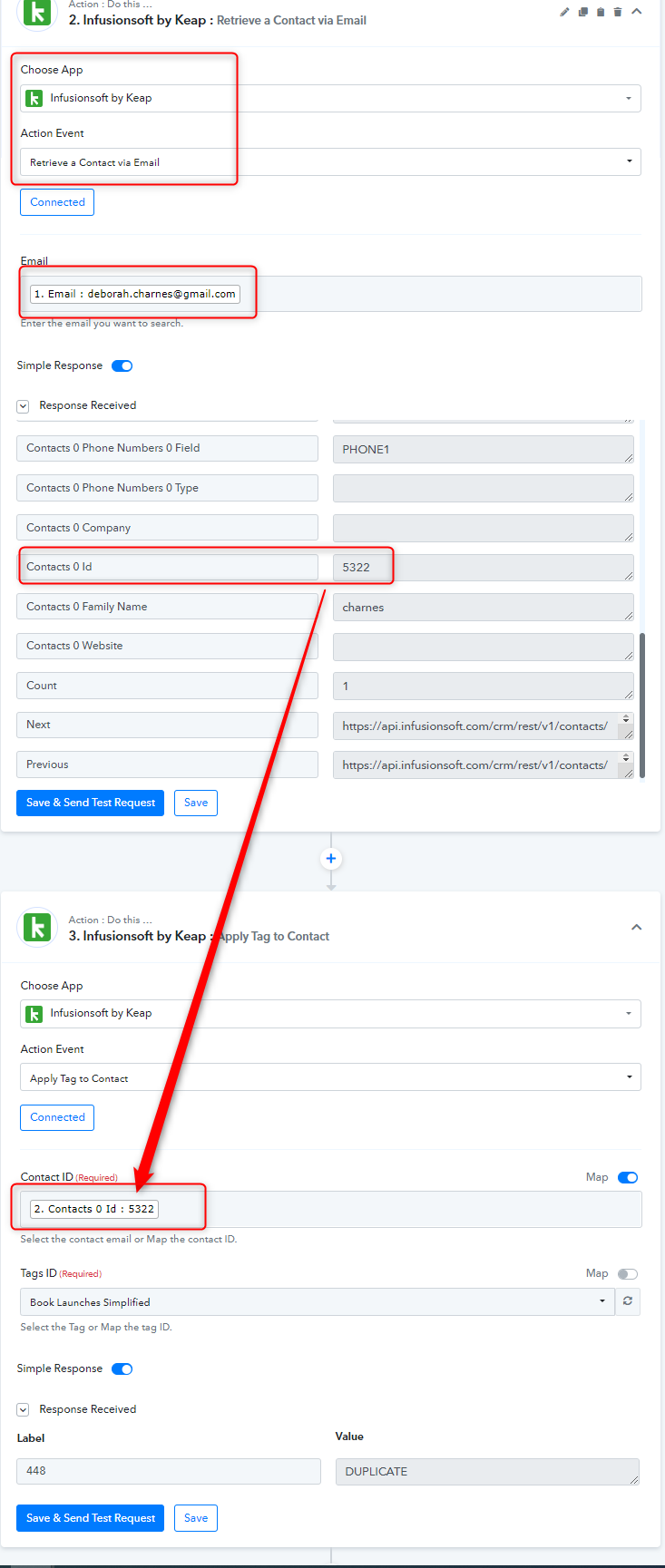This screenshot has width=665, height=1568.
Task: Open the Choose App dropdown in step 3
Action: click(330, 1013)
